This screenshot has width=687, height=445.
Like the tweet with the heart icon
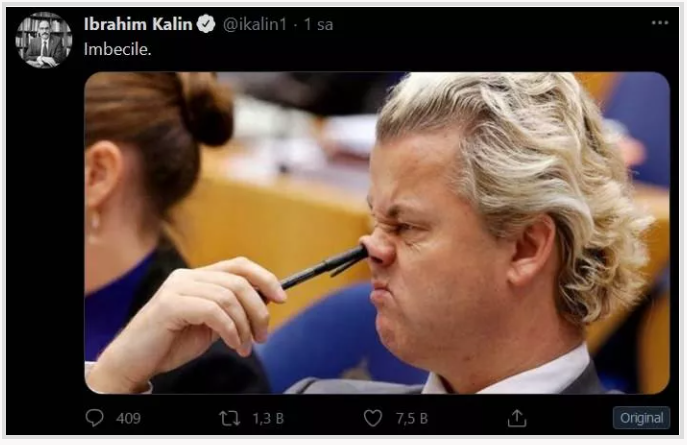373,418
